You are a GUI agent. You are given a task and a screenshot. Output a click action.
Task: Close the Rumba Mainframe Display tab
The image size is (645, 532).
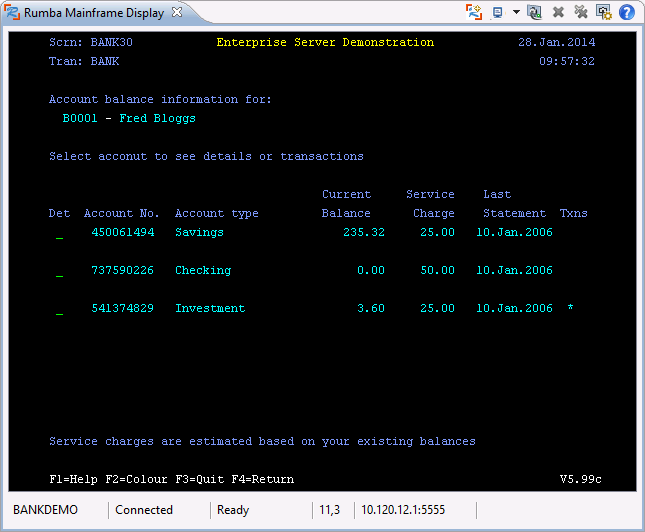pyautogui.click(x=177, y=13)
